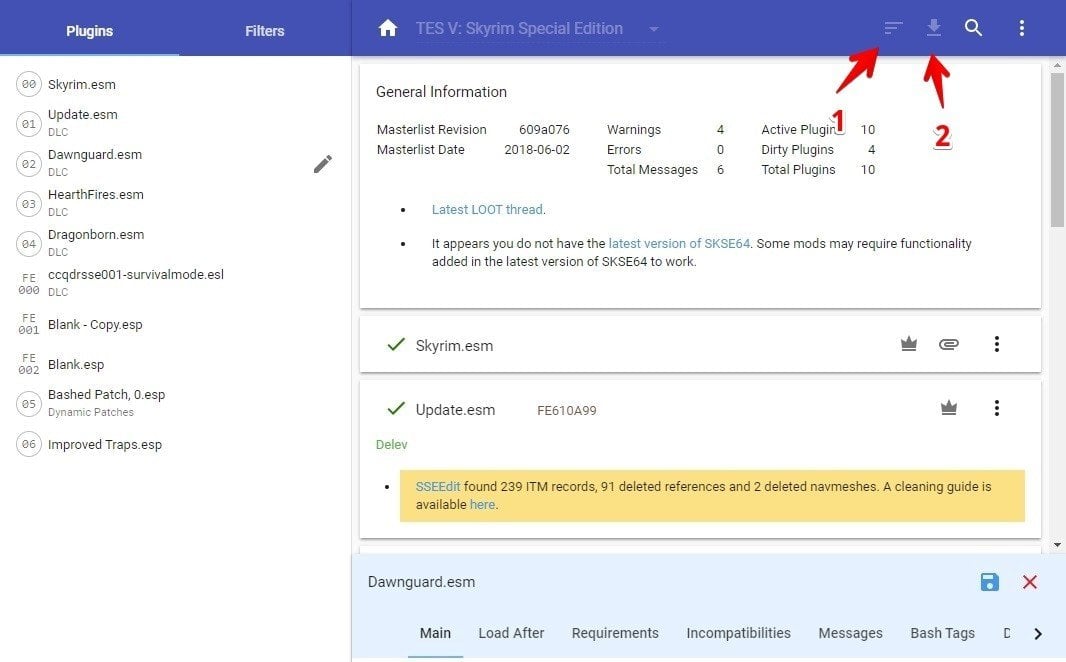
Task: Cancel Dawnguard.esm editing with red X
Action: (x=1030, y=582)
